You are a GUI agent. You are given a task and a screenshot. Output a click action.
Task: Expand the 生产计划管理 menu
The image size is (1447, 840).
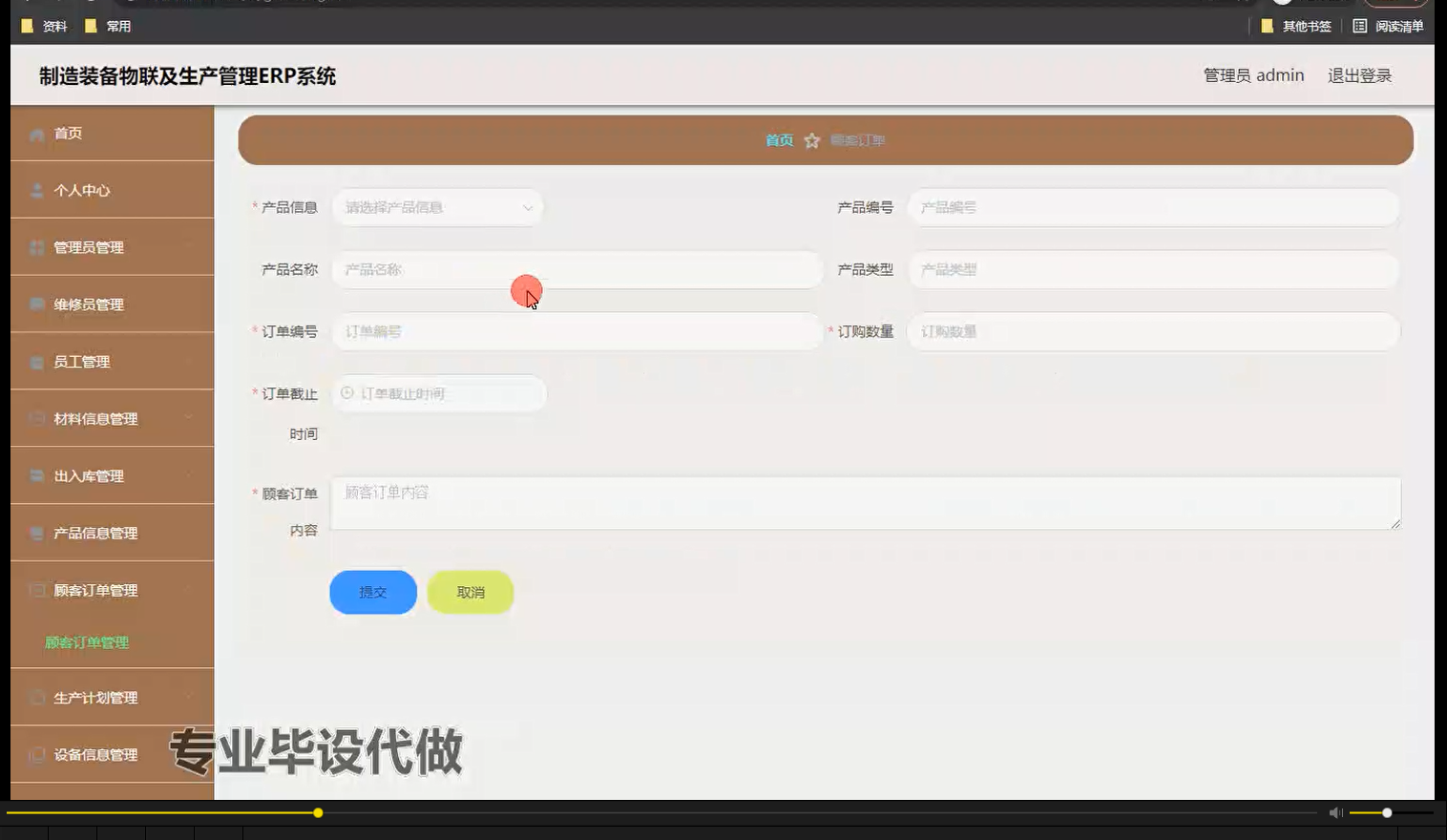97,697
